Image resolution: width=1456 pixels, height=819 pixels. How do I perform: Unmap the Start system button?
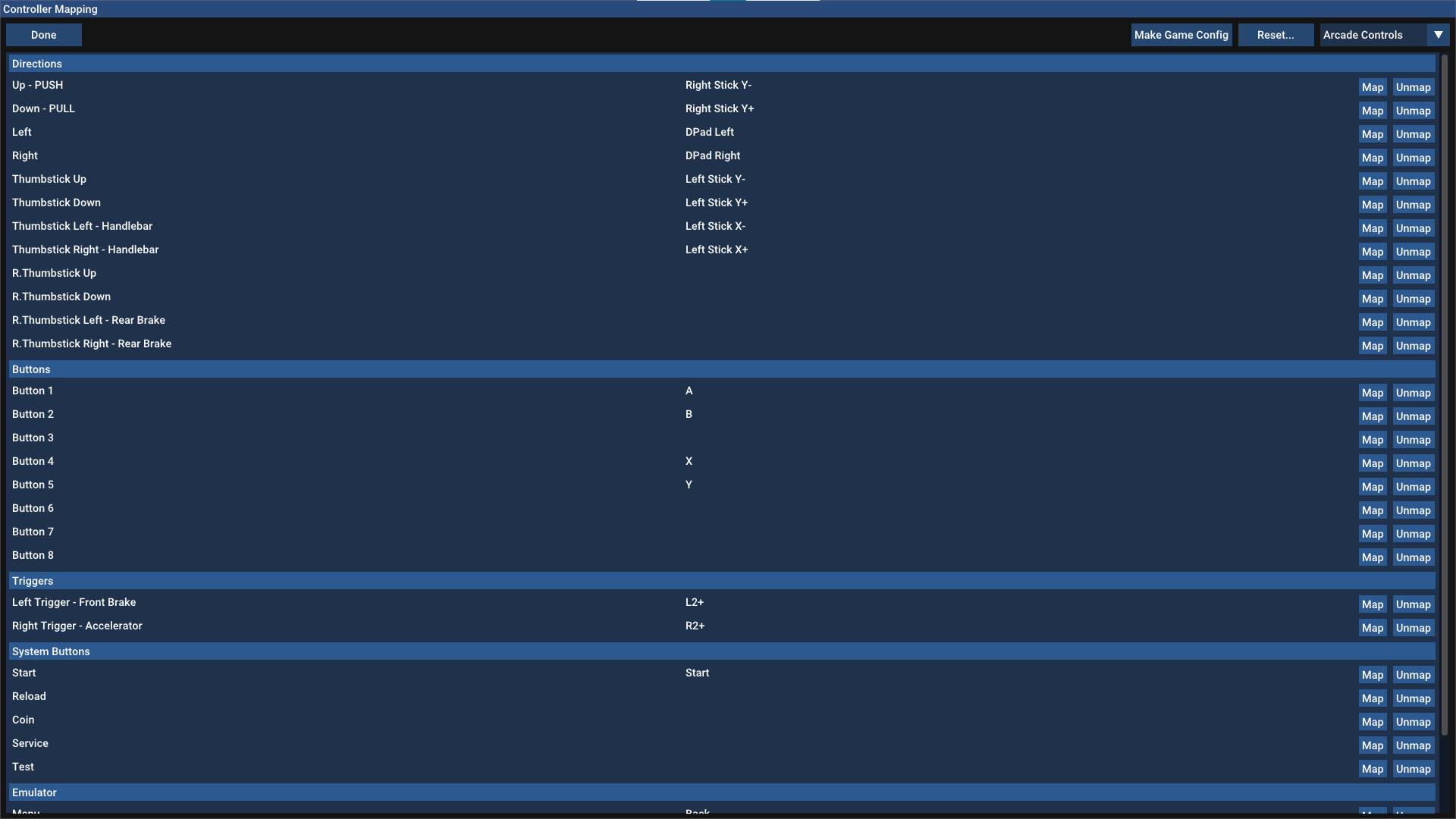coord(1413,675)
